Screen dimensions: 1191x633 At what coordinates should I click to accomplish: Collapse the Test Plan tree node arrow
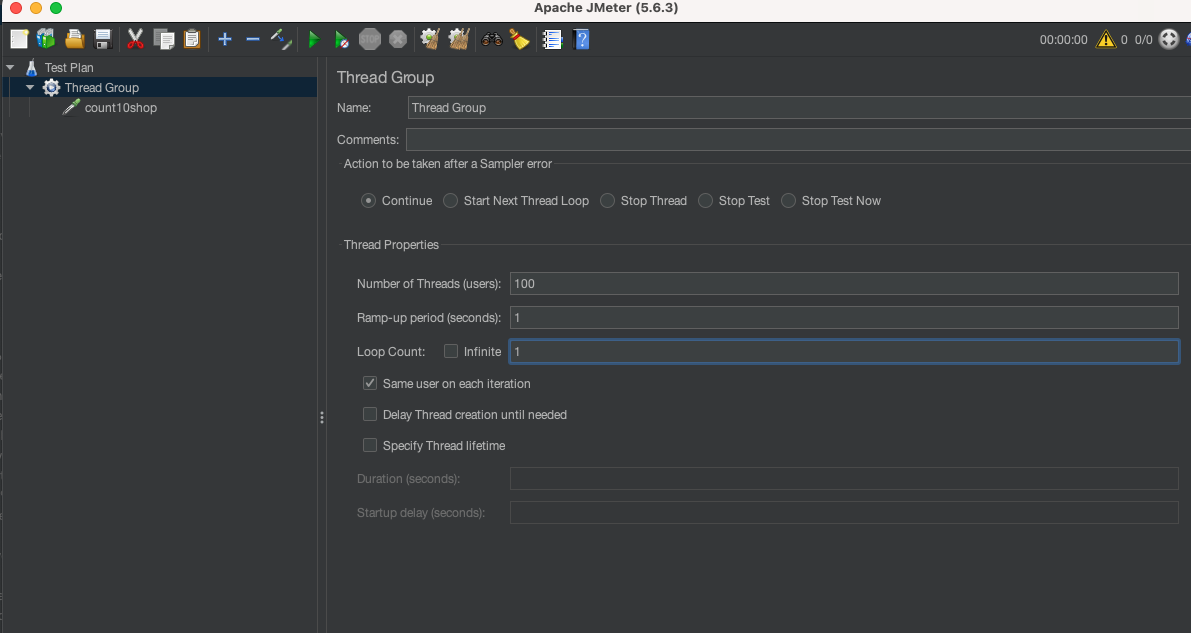coord(11,68)
